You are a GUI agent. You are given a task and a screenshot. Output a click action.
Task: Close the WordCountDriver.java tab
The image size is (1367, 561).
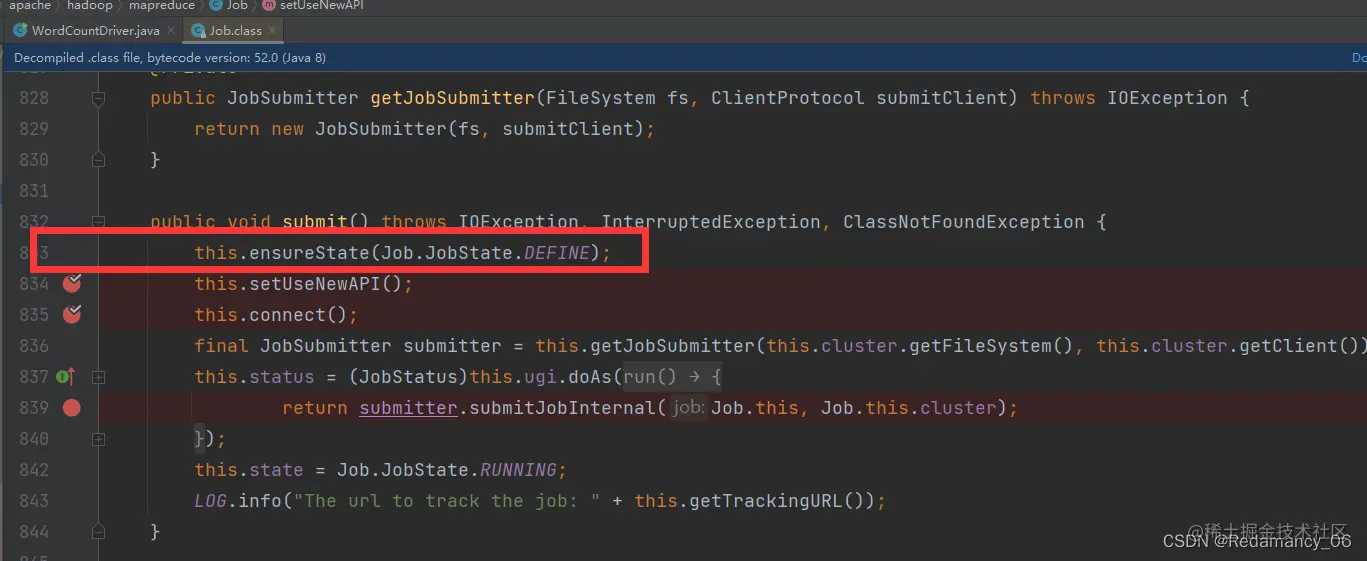click(170, 31)
